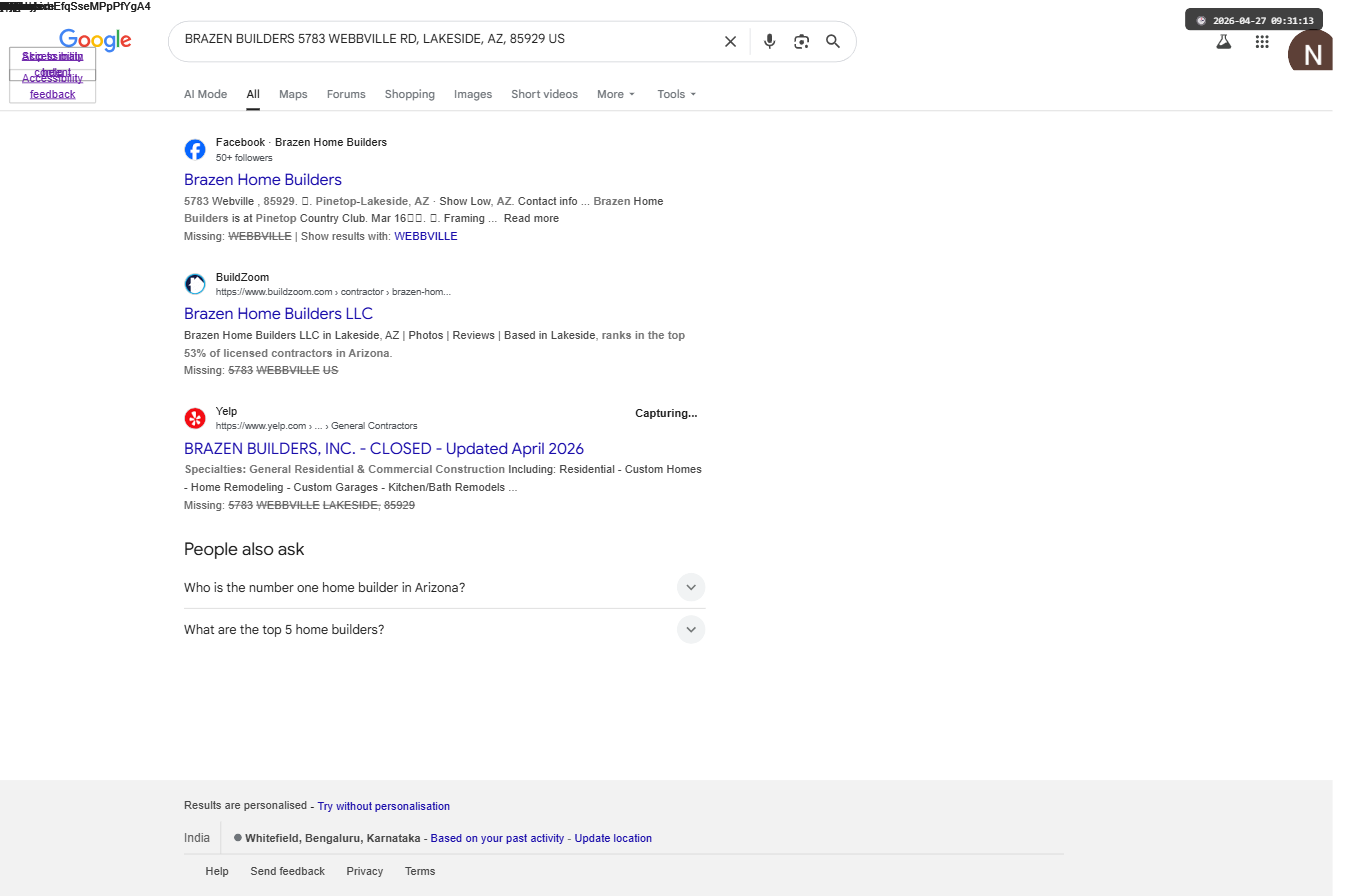Image resolution: width=1348 pixels, height=896 pixels.
Task: Expand 'Who is the number one home builder in Arizona?'
Action: (x=691, y=587)
